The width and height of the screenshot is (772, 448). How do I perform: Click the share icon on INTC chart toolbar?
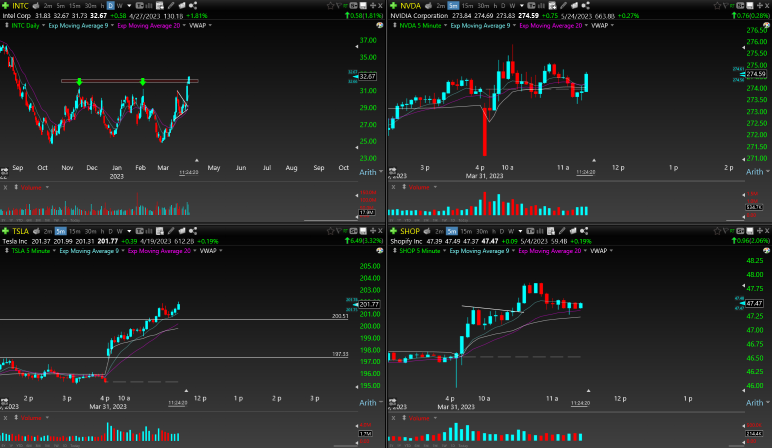[x=193, y=5]
